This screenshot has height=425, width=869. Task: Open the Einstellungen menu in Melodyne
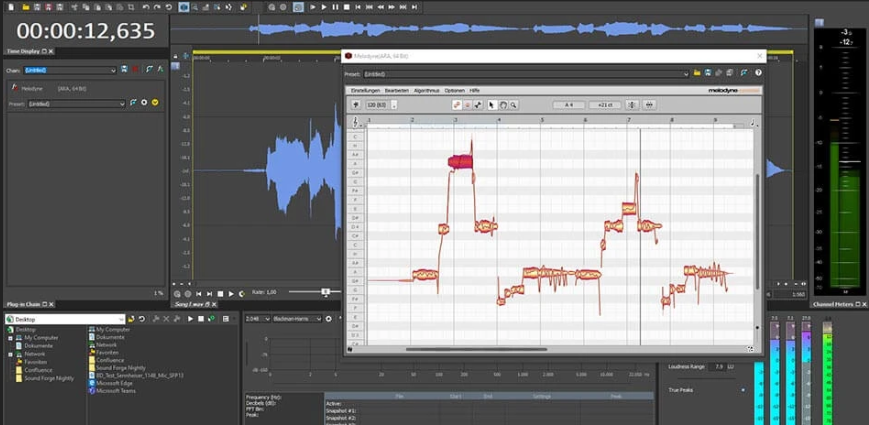pos(365,91)
